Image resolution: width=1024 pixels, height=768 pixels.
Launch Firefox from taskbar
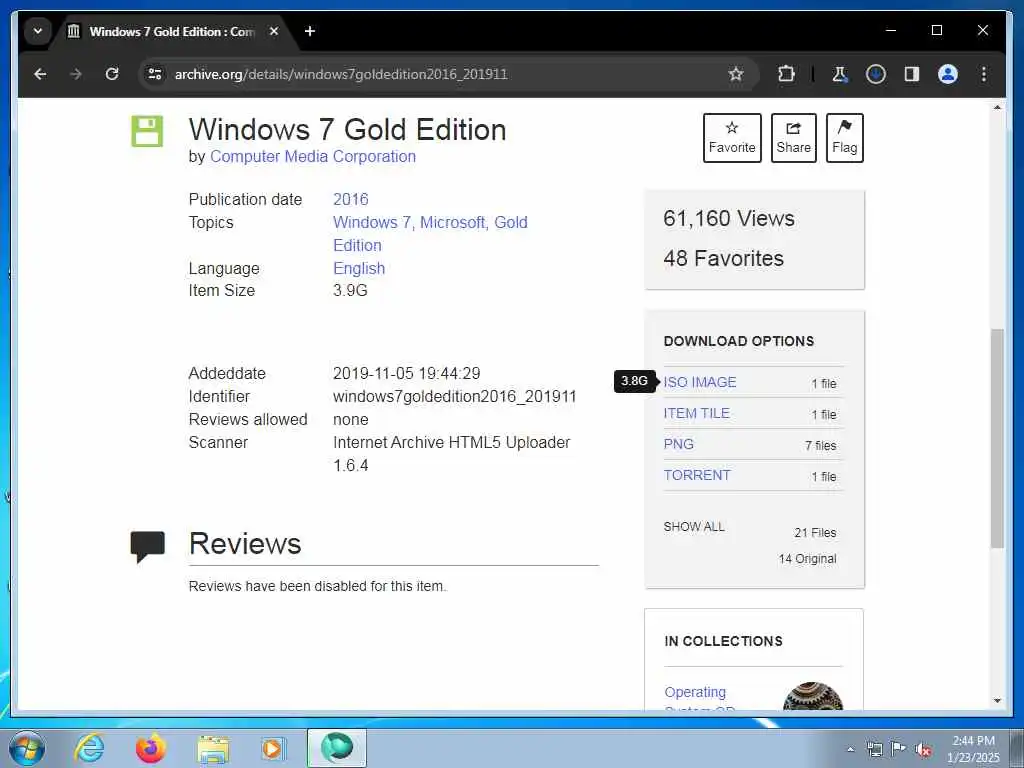pyautogui.click(x=151, y=748)
